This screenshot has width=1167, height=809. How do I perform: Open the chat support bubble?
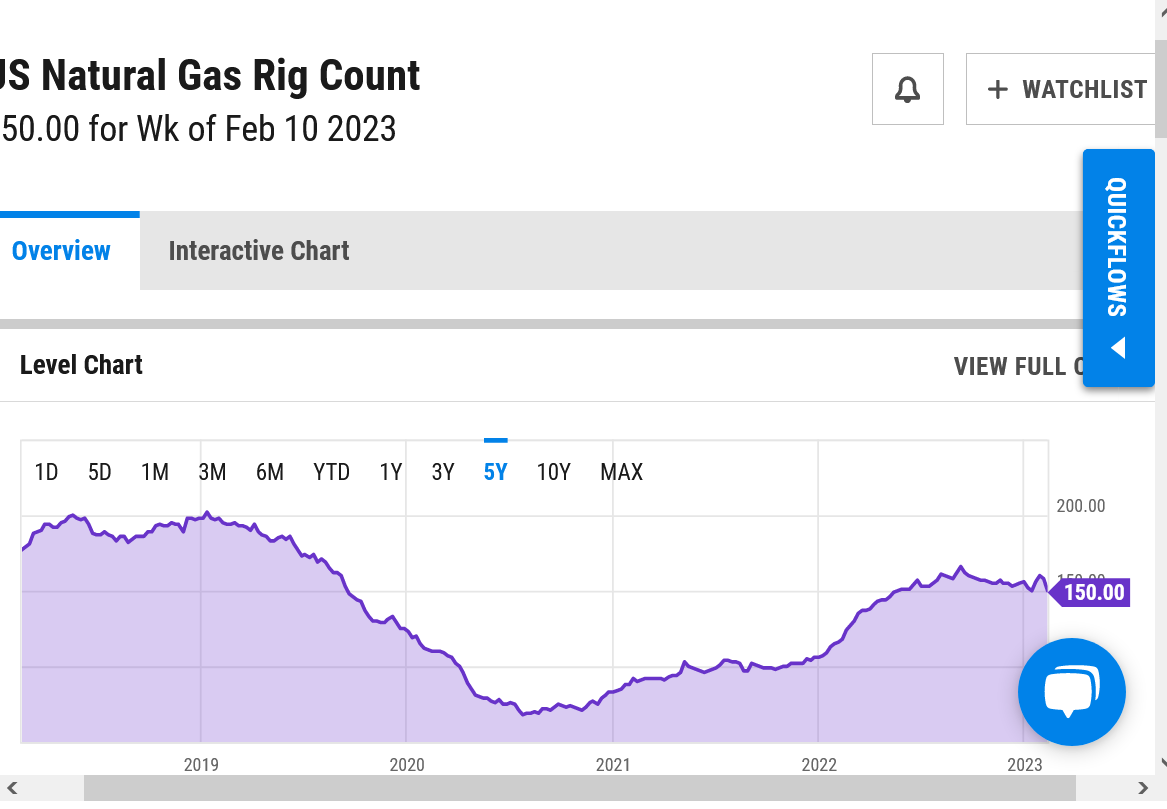click(1071, 692)
